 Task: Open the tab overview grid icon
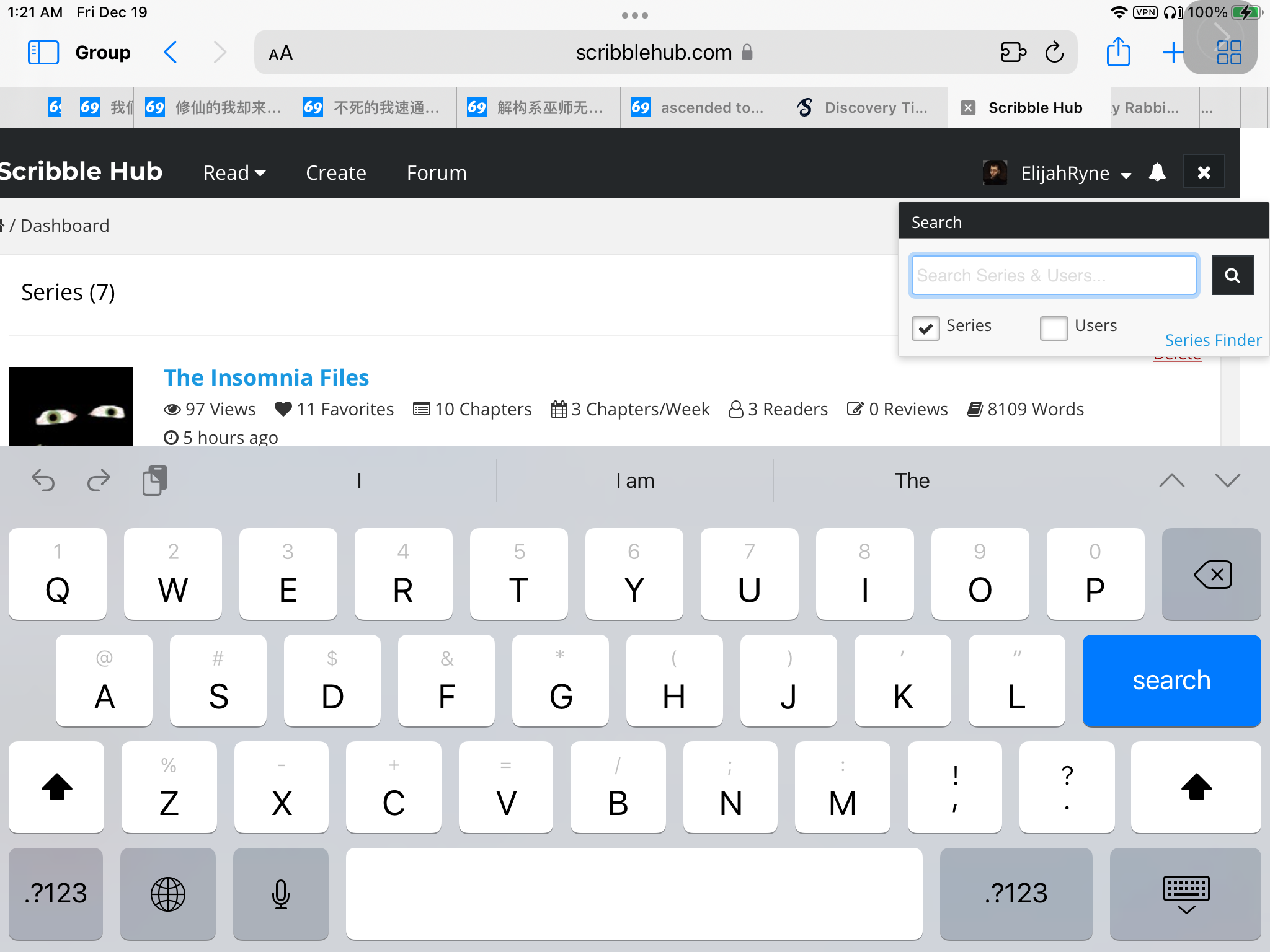click(x=1228, y=52)
